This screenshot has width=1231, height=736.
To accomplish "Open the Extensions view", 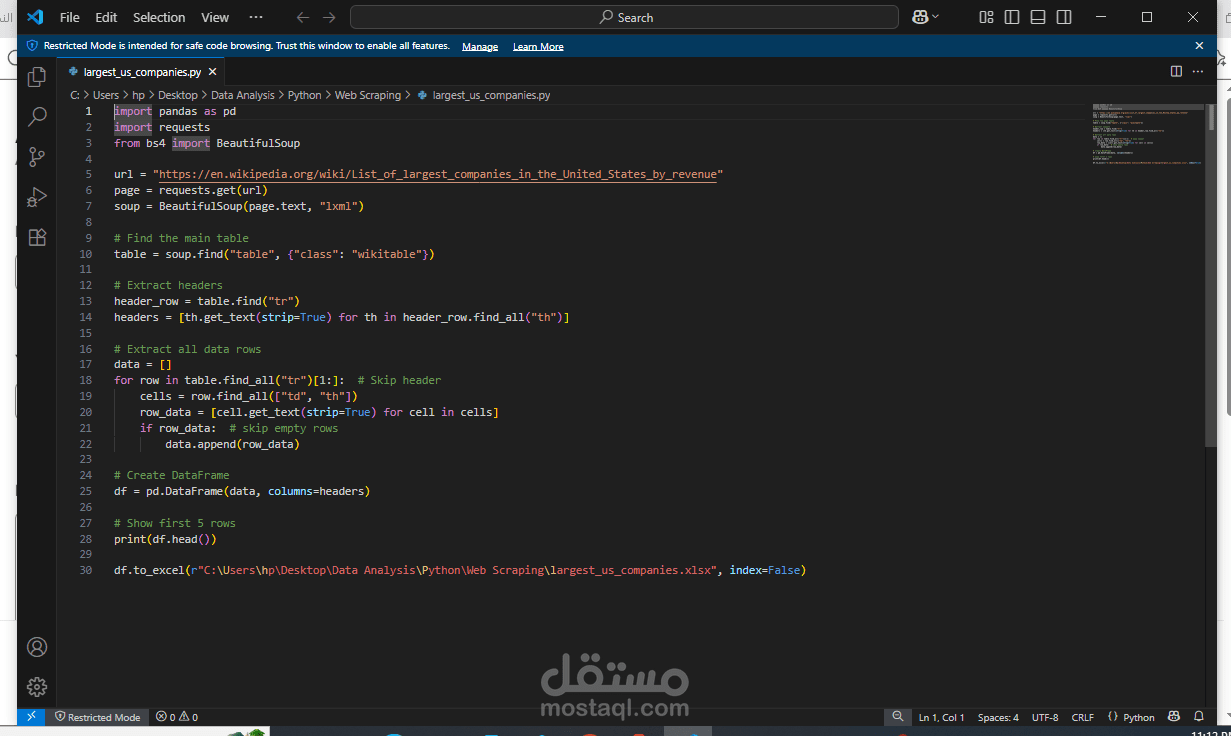I will 37,237.
